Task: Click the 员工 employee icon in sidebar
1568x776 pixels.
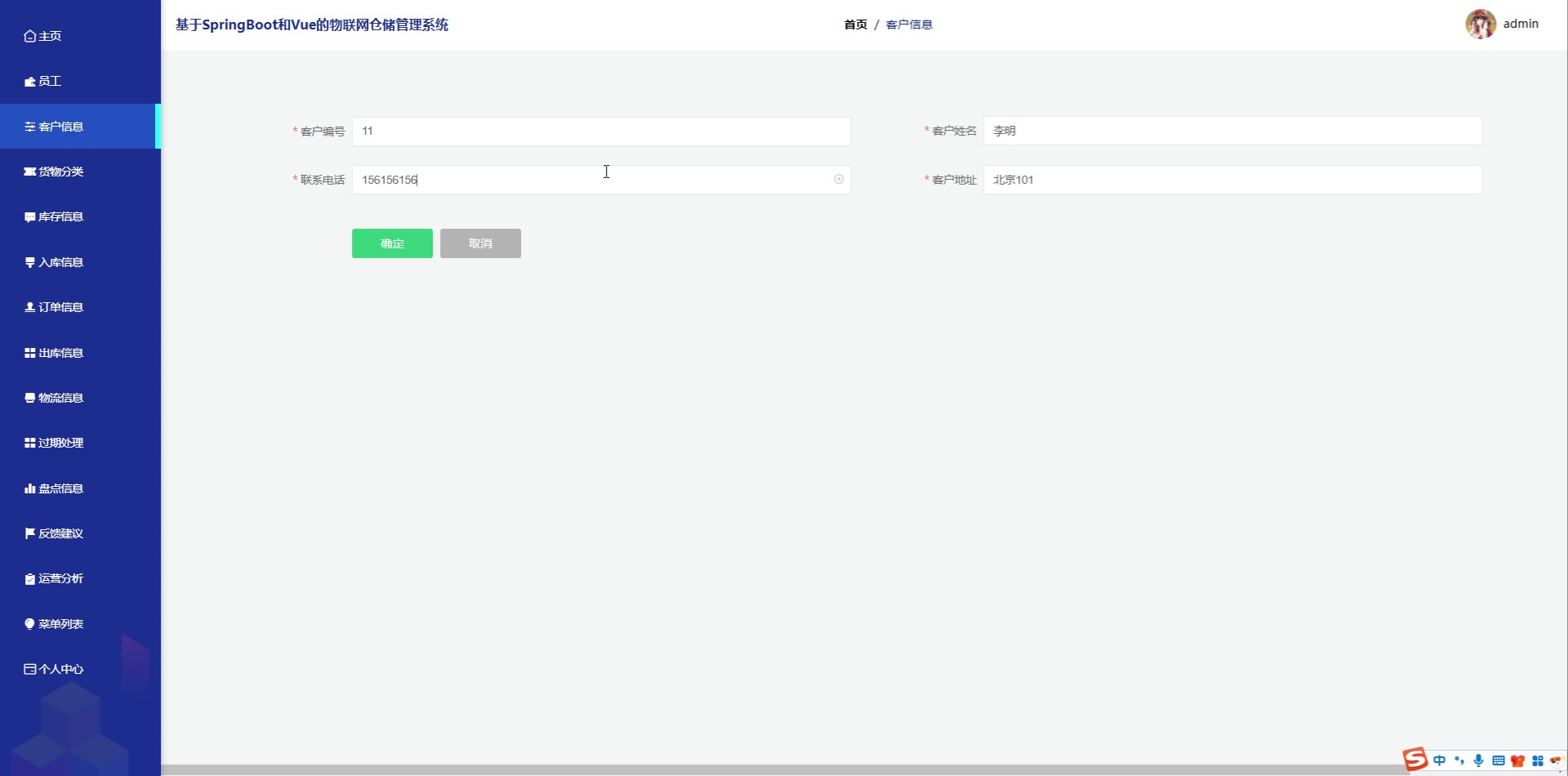Action: [x=30, y=82]
